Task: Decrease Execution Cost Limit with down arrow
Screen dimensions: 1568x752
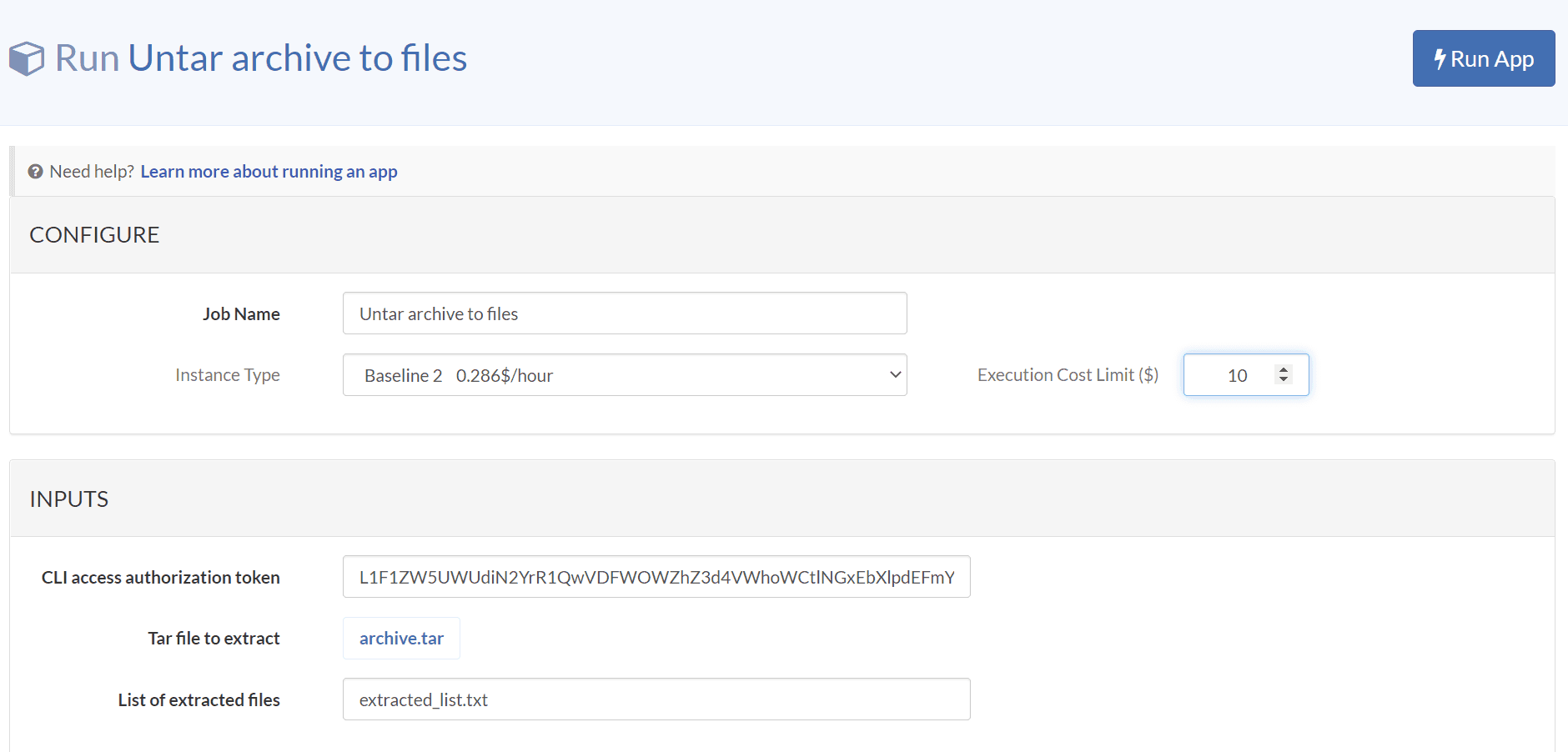Action: 1284,380
